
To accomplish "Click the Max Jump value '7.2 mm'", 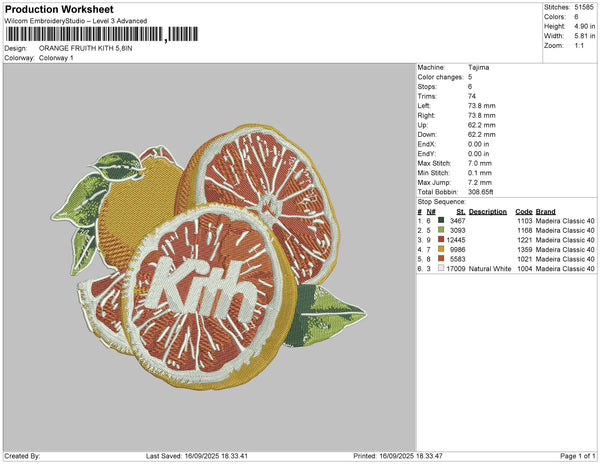I will [480, 182].
